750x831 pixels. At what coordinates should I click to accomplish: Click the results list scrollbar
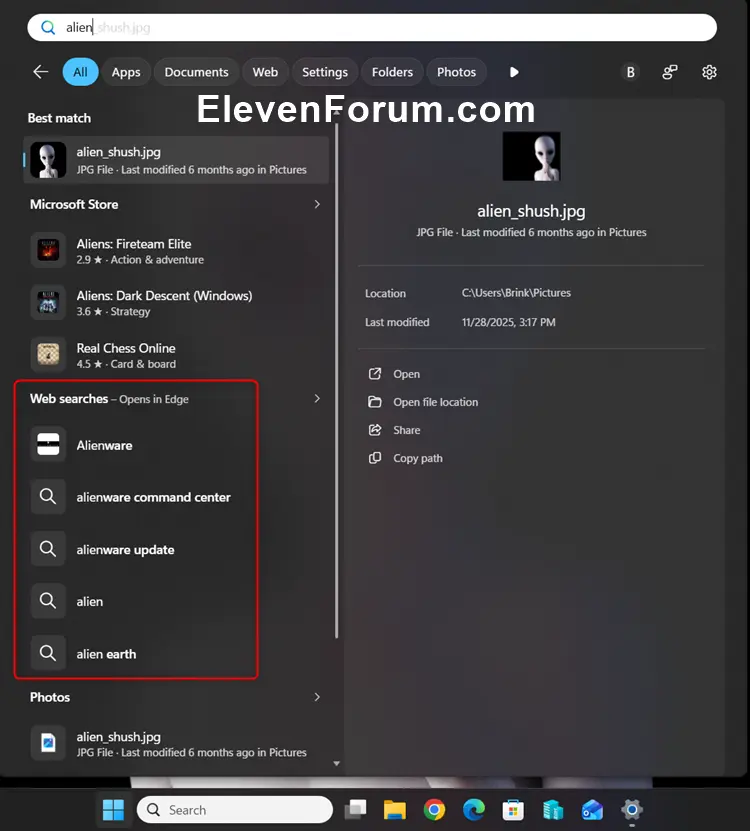click(x=337, y=381)
